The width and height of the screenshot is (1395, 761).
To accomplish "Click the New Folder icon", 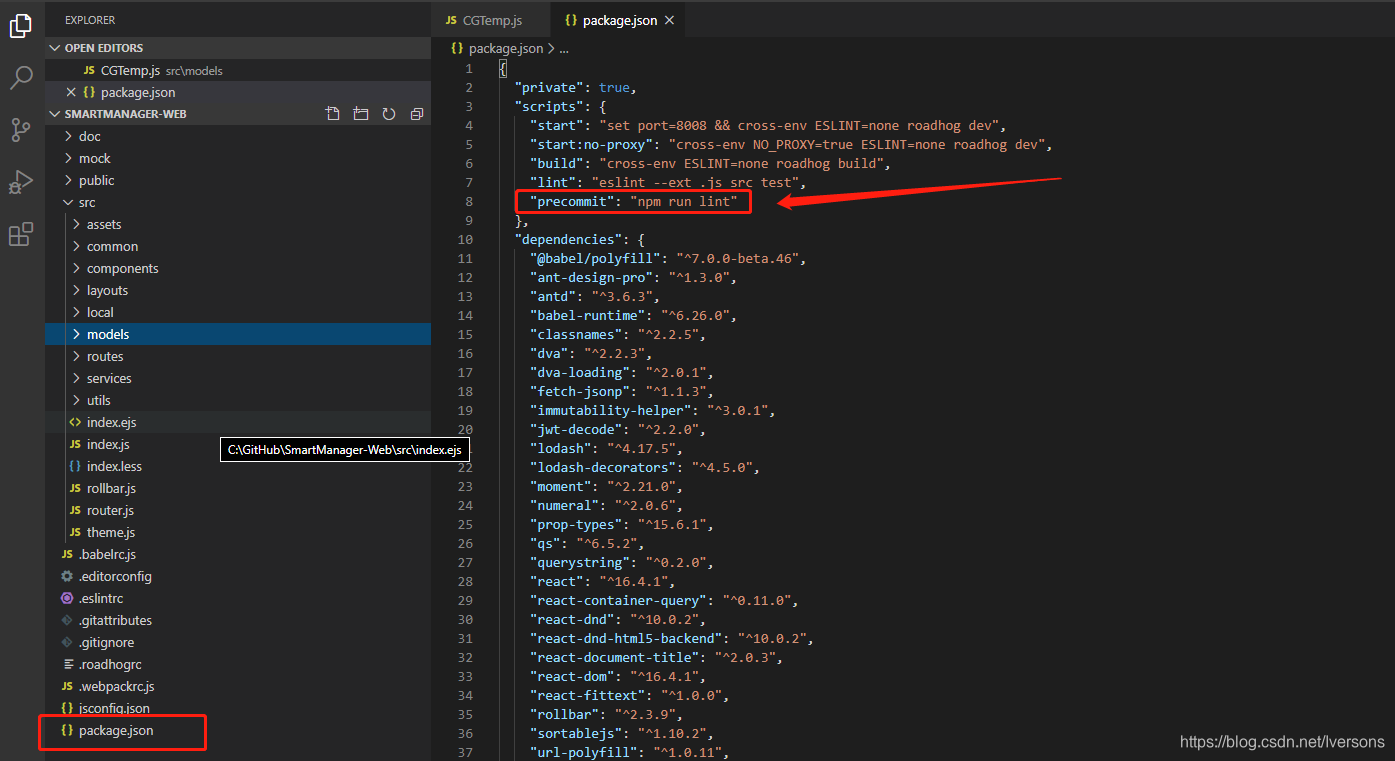I will [360, 113].
